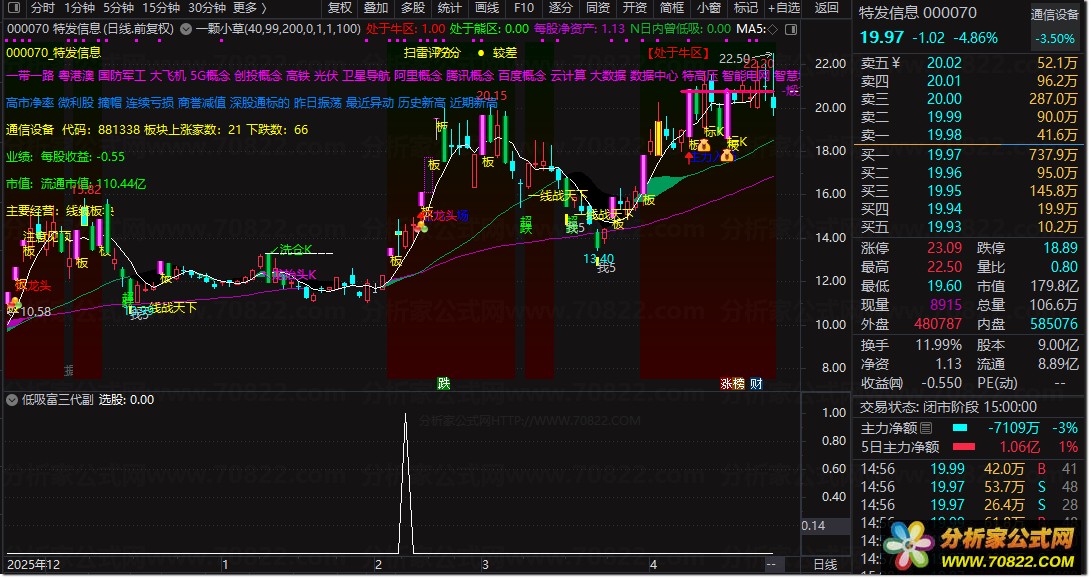Click the panel toggle icon left of 分时
Screen dimensions: 1091x578
tap(14, 8)
